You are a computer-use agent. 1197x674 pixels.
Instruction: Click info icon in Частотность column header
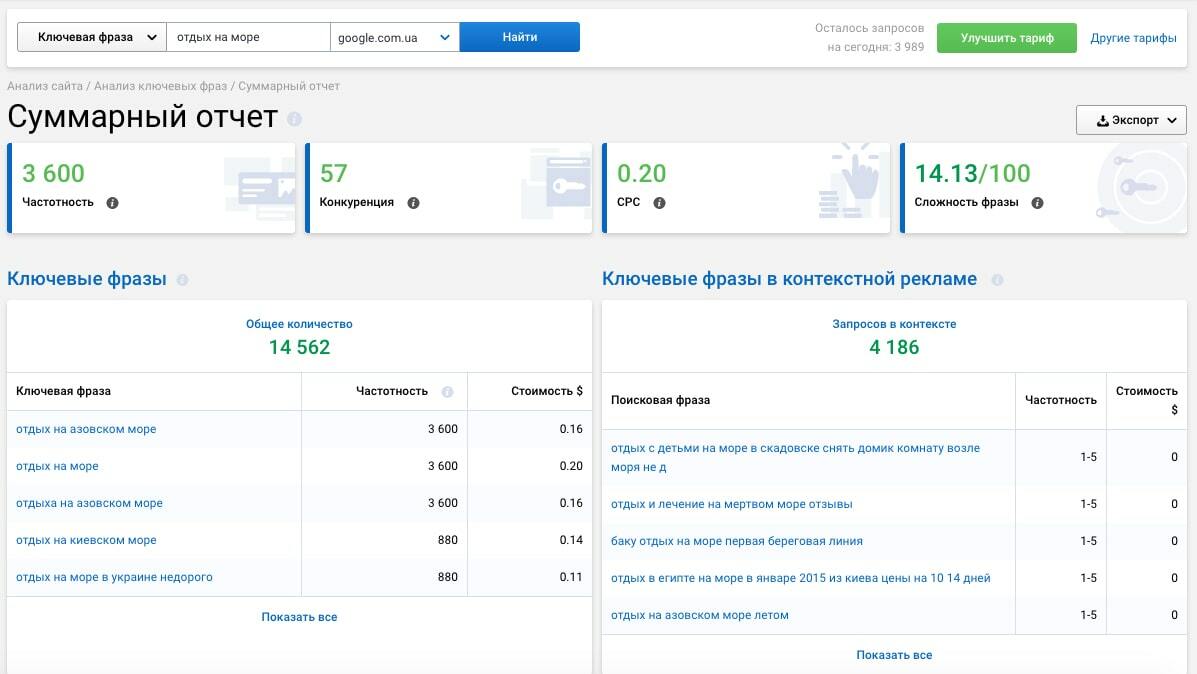pyautogui.click(x=447, y=392)
